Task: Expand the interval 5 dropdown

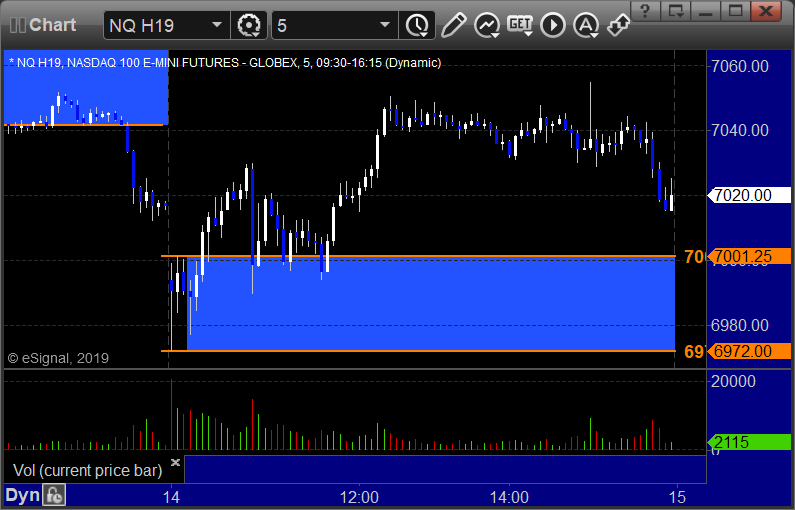Action: pos(385,25)
